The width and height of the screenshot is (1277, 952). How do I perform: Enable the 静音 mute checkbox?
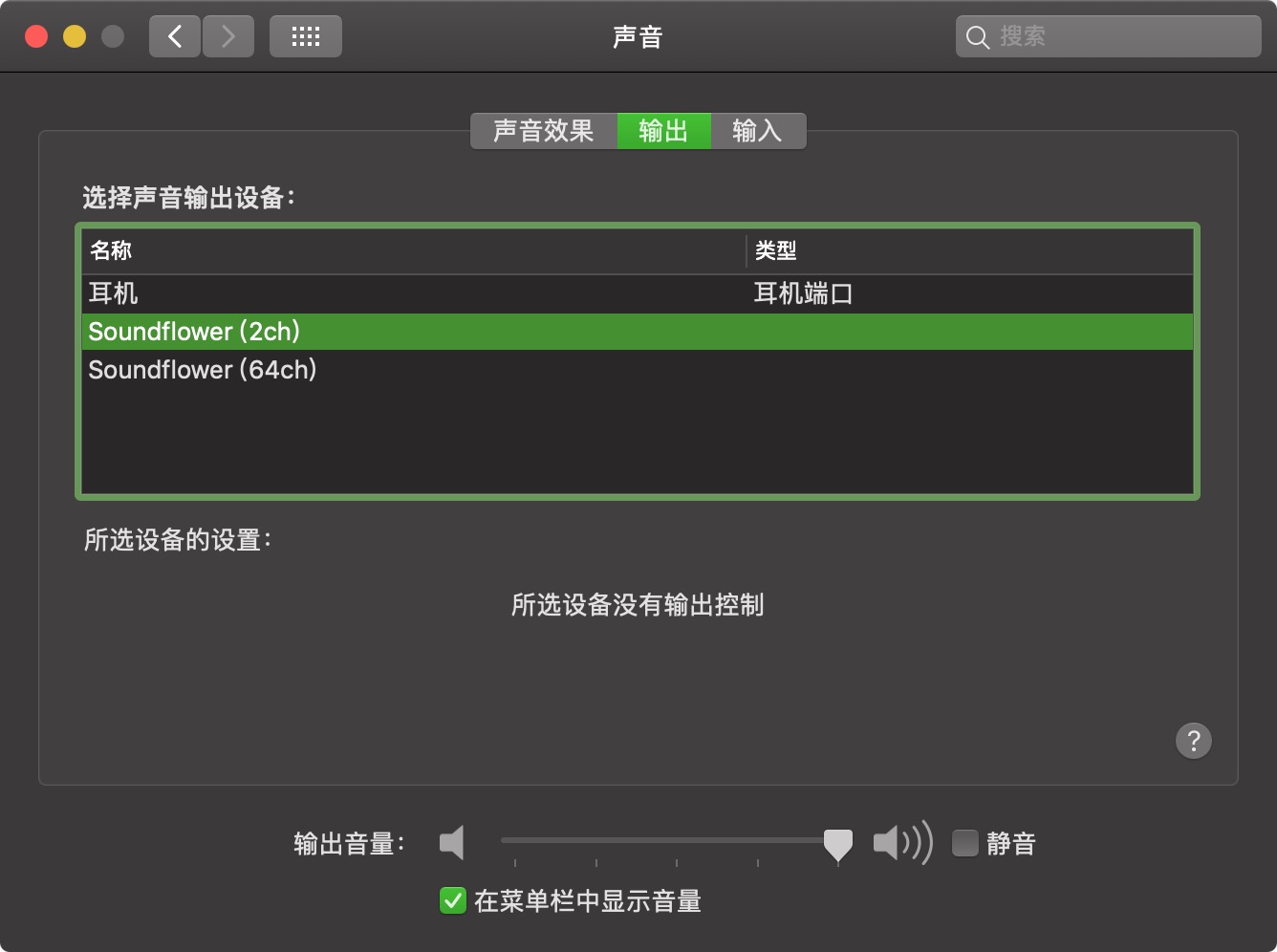click(965, 843)
